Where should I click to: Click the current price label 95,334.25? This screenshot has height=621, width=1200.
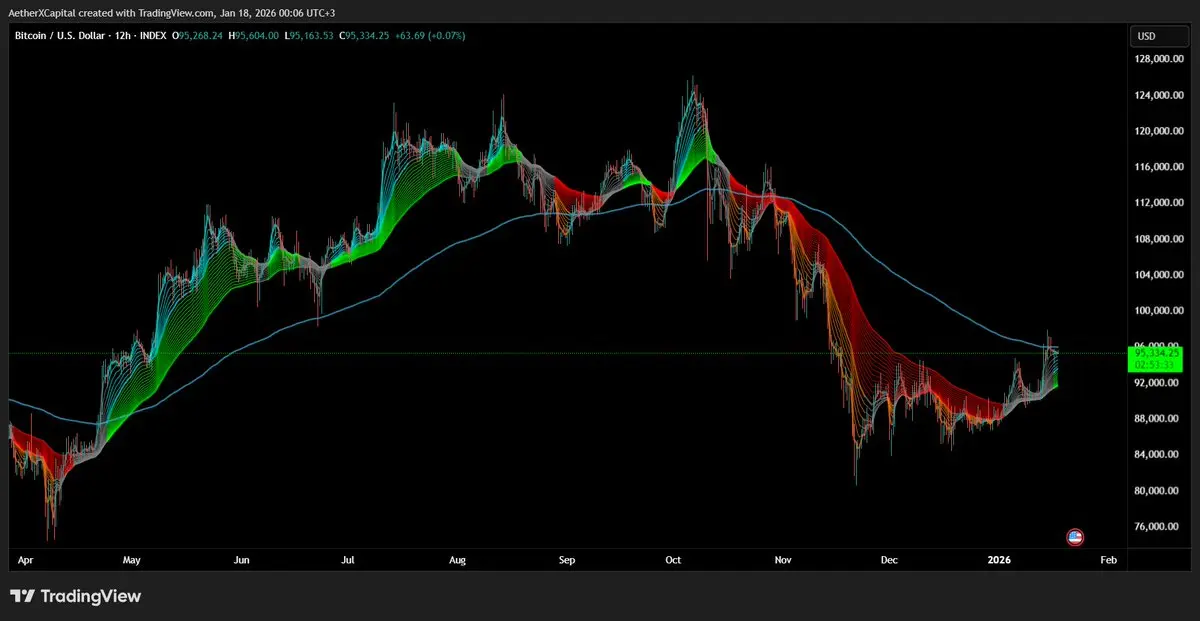[x=1155, y=353]
